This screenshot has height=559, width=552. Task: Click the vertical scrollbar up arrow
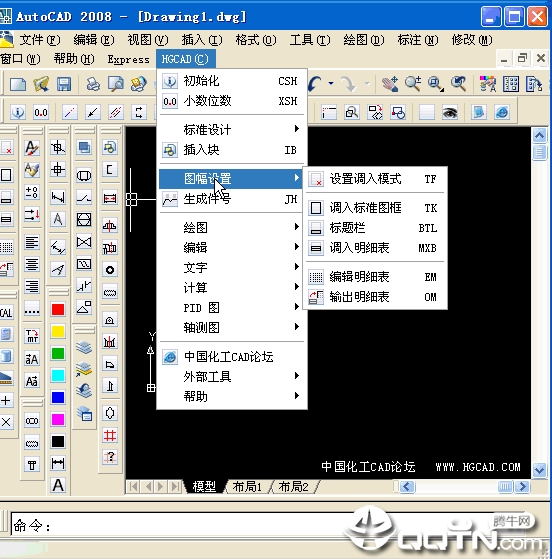pos(540,135)
